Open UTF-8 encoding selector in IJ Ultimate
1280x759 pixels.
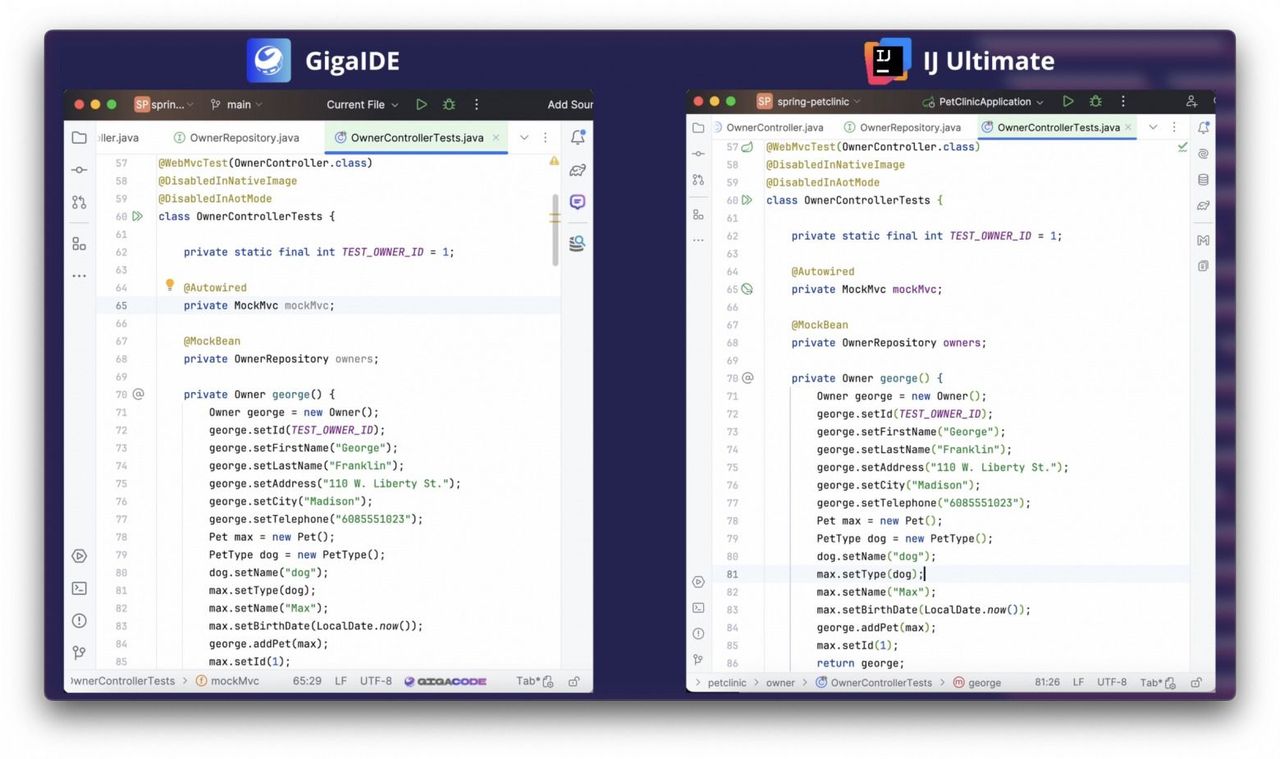(x=1112, y=682)
